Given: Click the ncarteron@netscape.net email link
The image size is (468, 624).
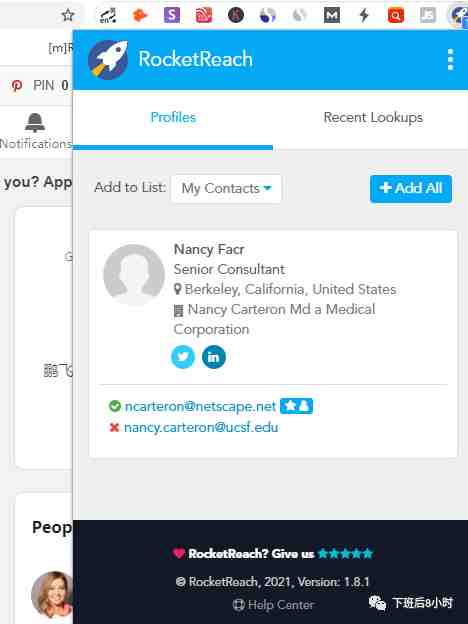Looking at the screenshot, I should (x=200, y=406).
